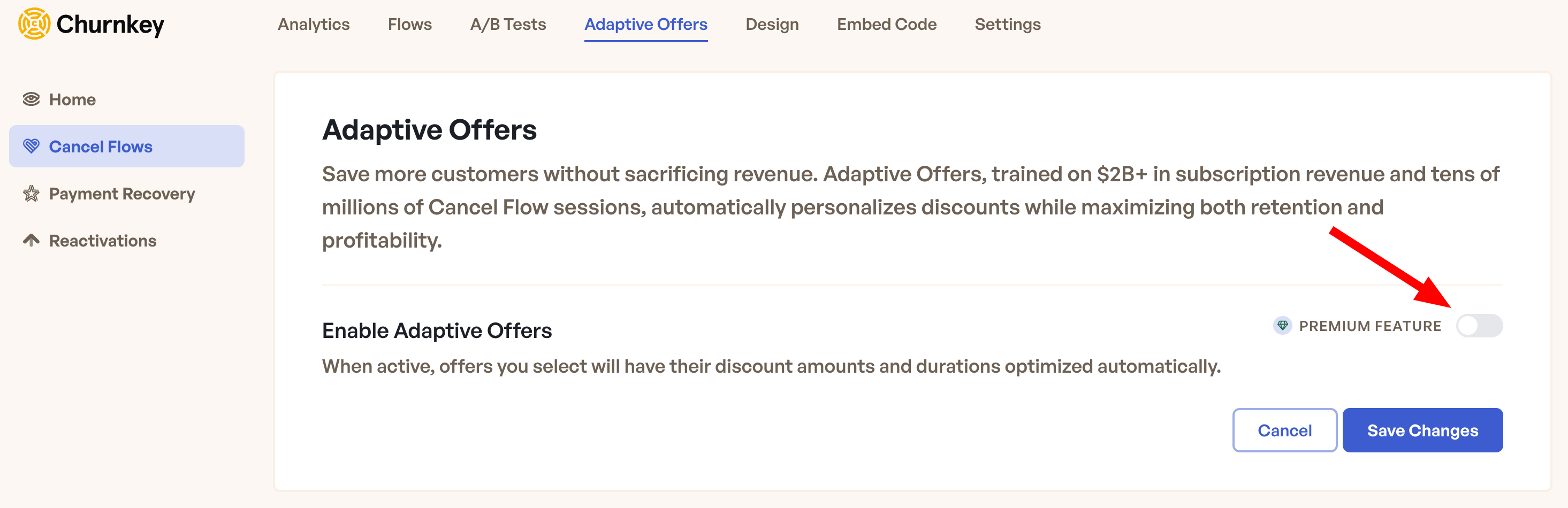Open the A/B Tests tab

(507, 25)
